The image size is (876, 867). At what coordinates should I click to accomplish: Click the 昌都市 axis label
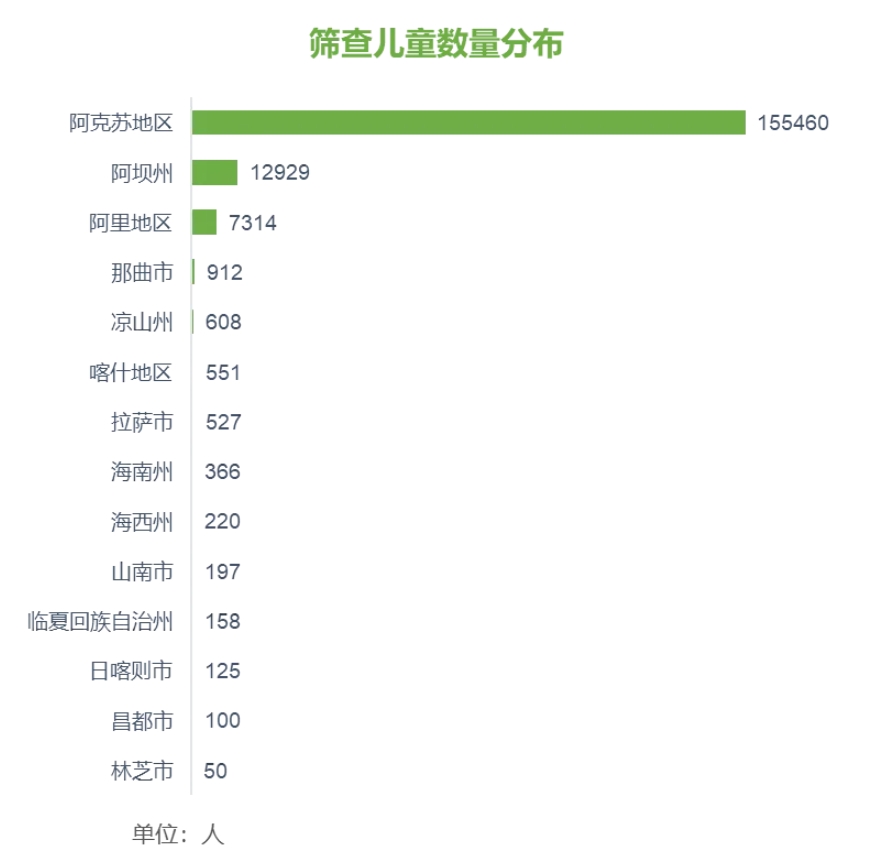(142, 721)
